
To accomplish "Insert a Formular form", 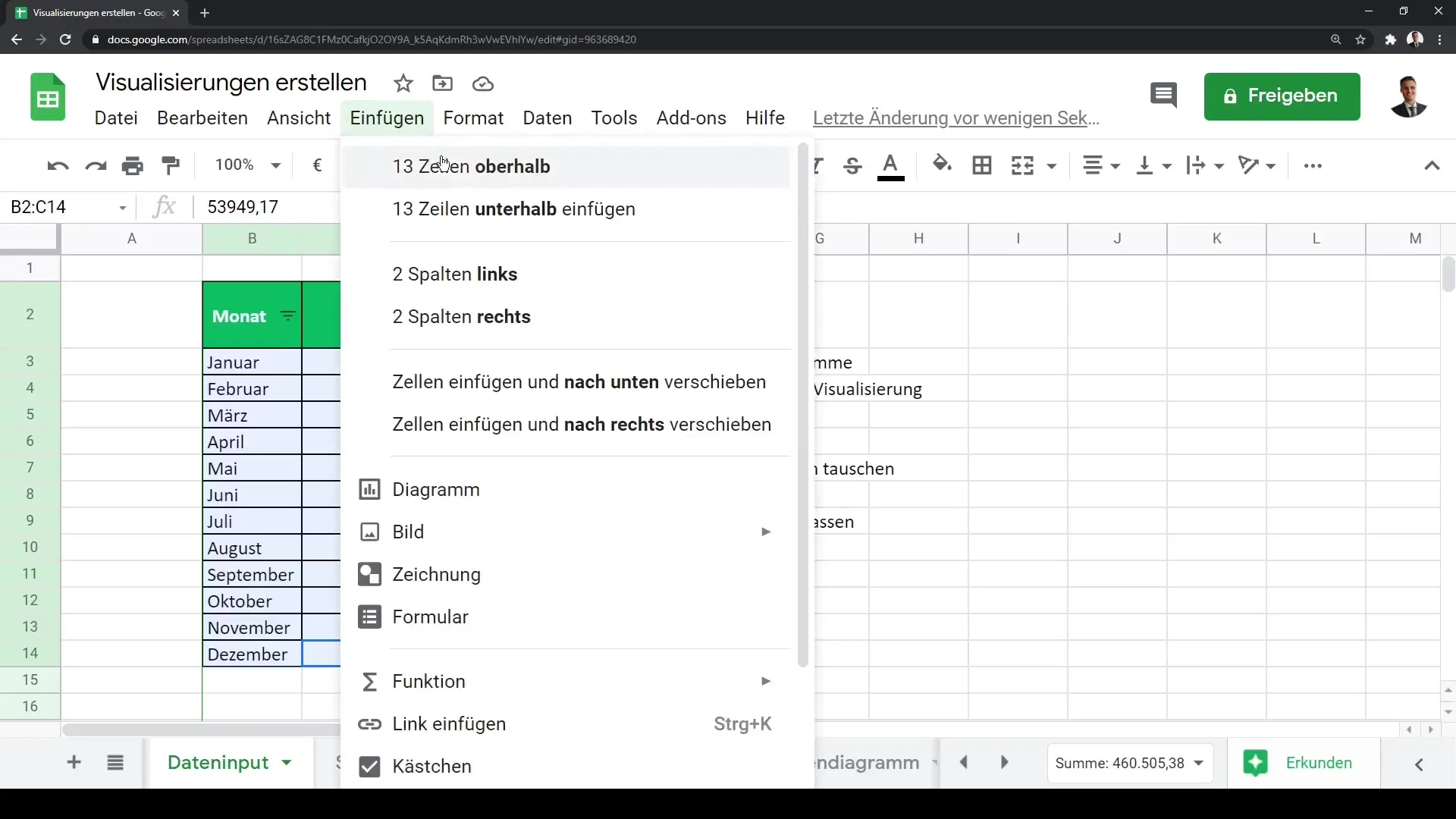I will point(566,617).
